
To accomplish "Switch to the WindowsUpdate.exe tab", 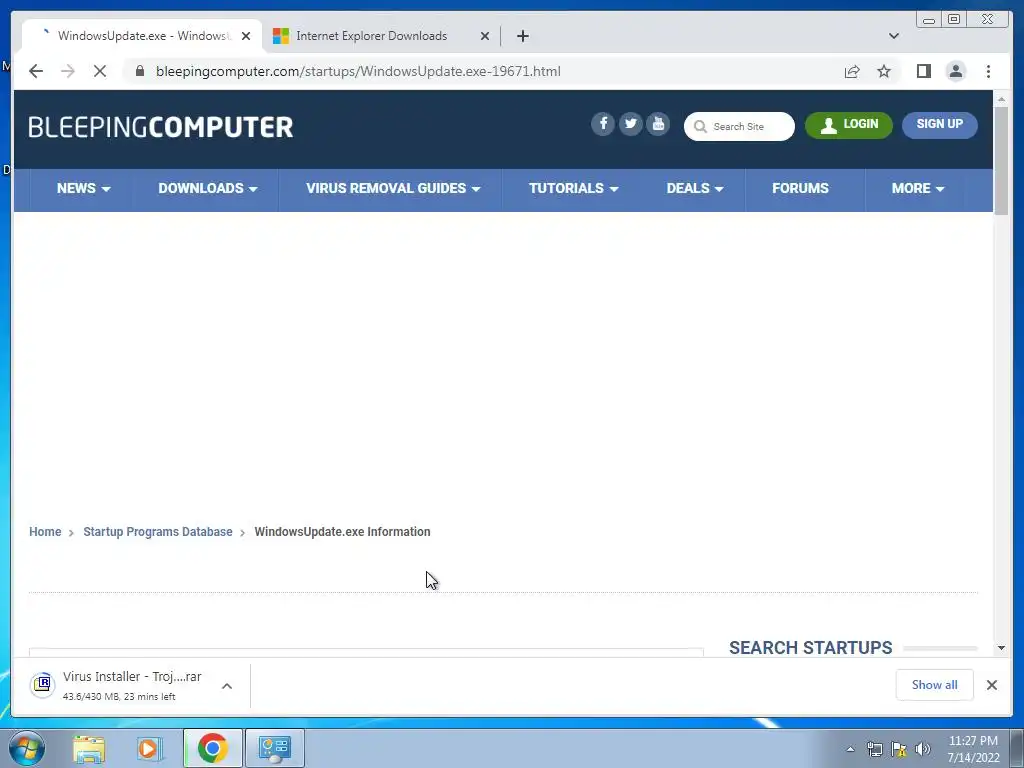I will coord(142,36).
